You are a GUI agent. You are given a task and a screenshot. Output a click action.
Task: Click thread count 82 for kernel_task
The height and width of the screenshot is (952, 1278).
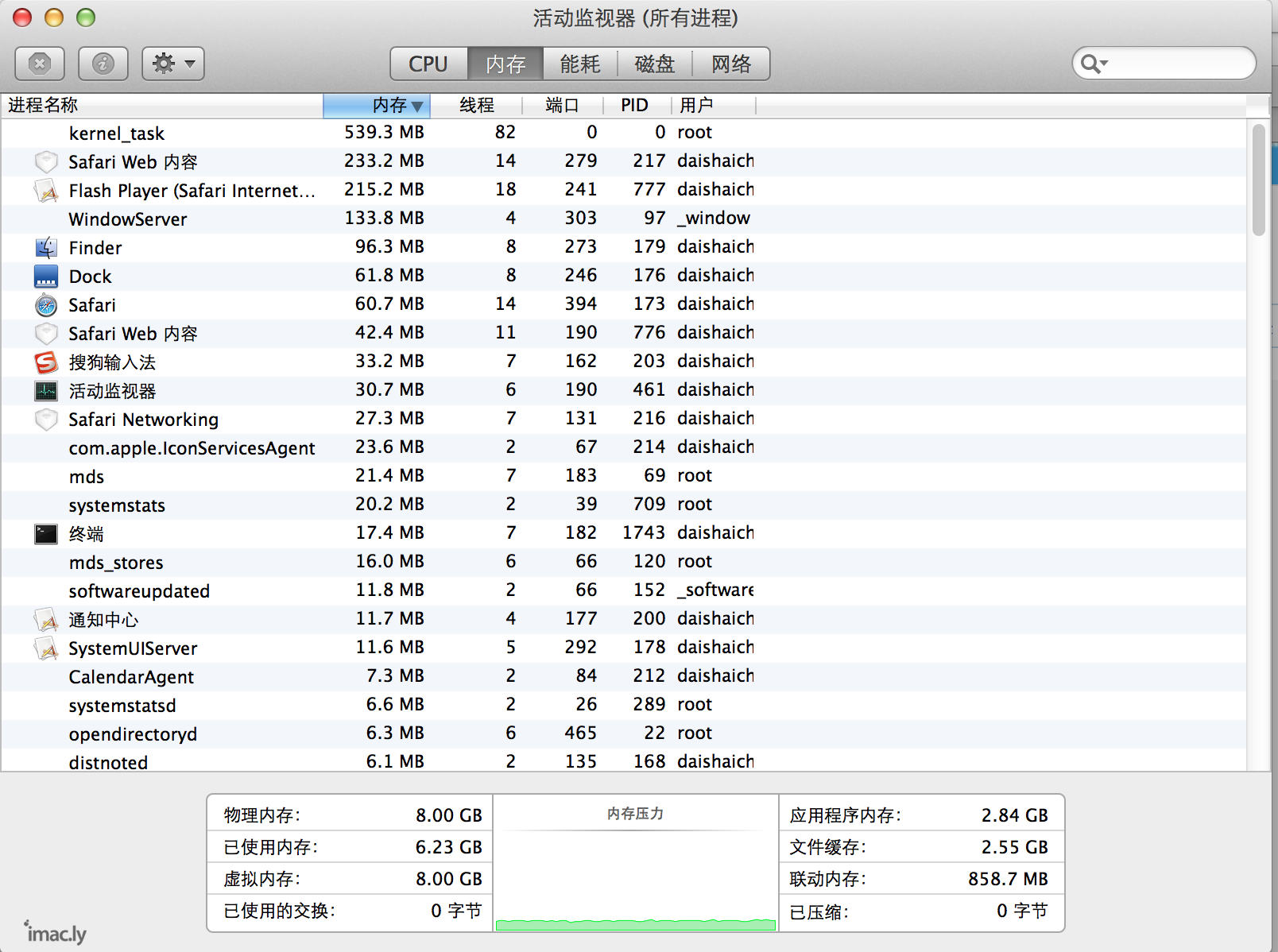pos(505,132)
